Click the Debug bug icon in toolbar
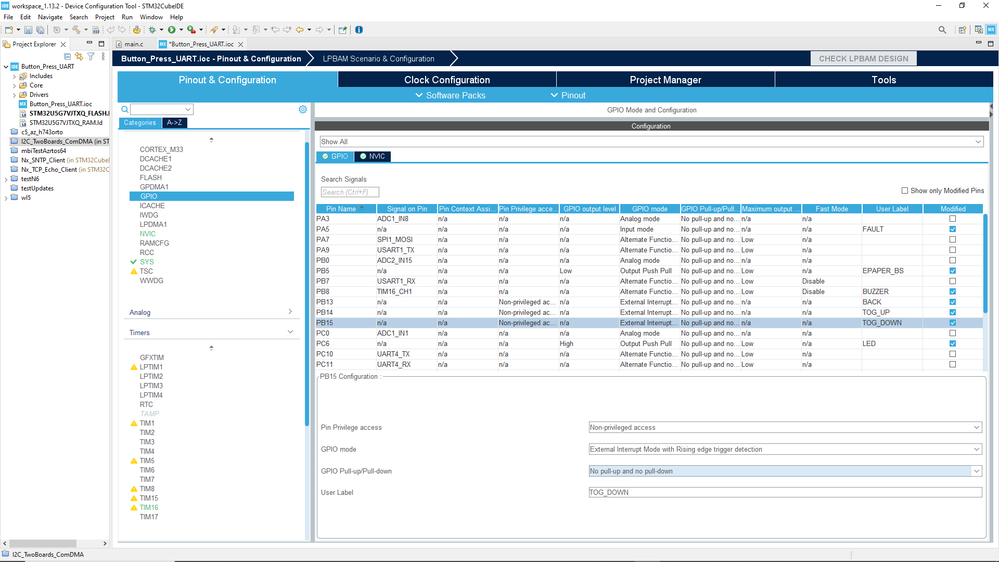Screen dimensions: 999x562 (152, 30)
